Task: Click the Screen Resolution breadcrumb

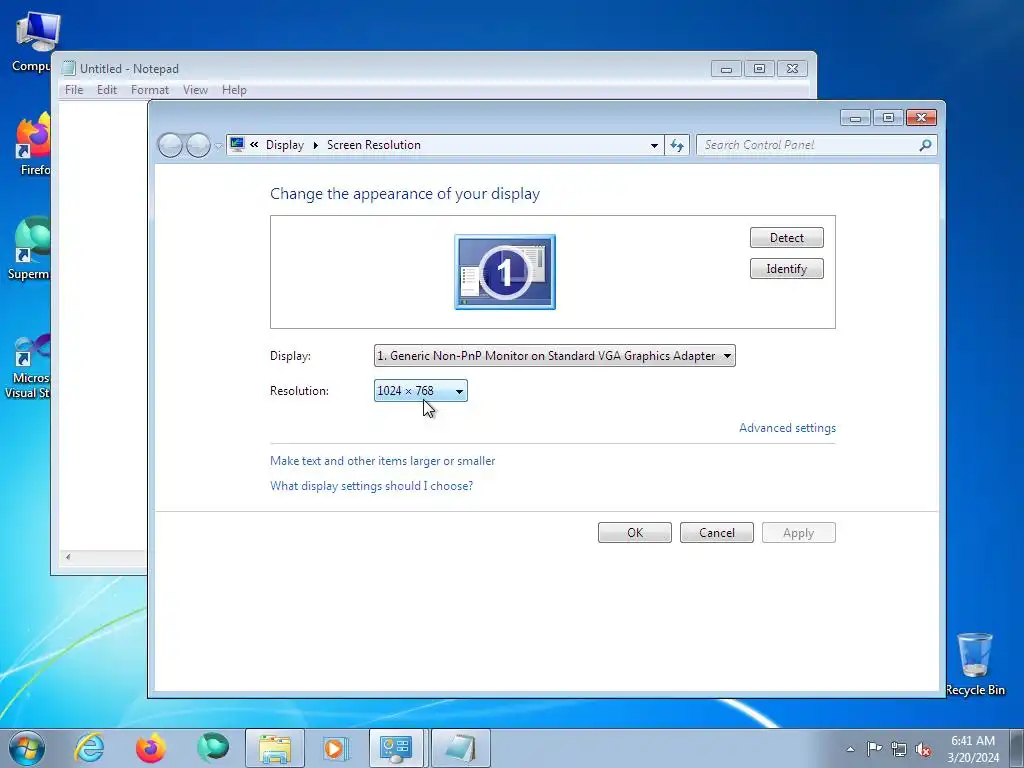Action: pos(374,145)
